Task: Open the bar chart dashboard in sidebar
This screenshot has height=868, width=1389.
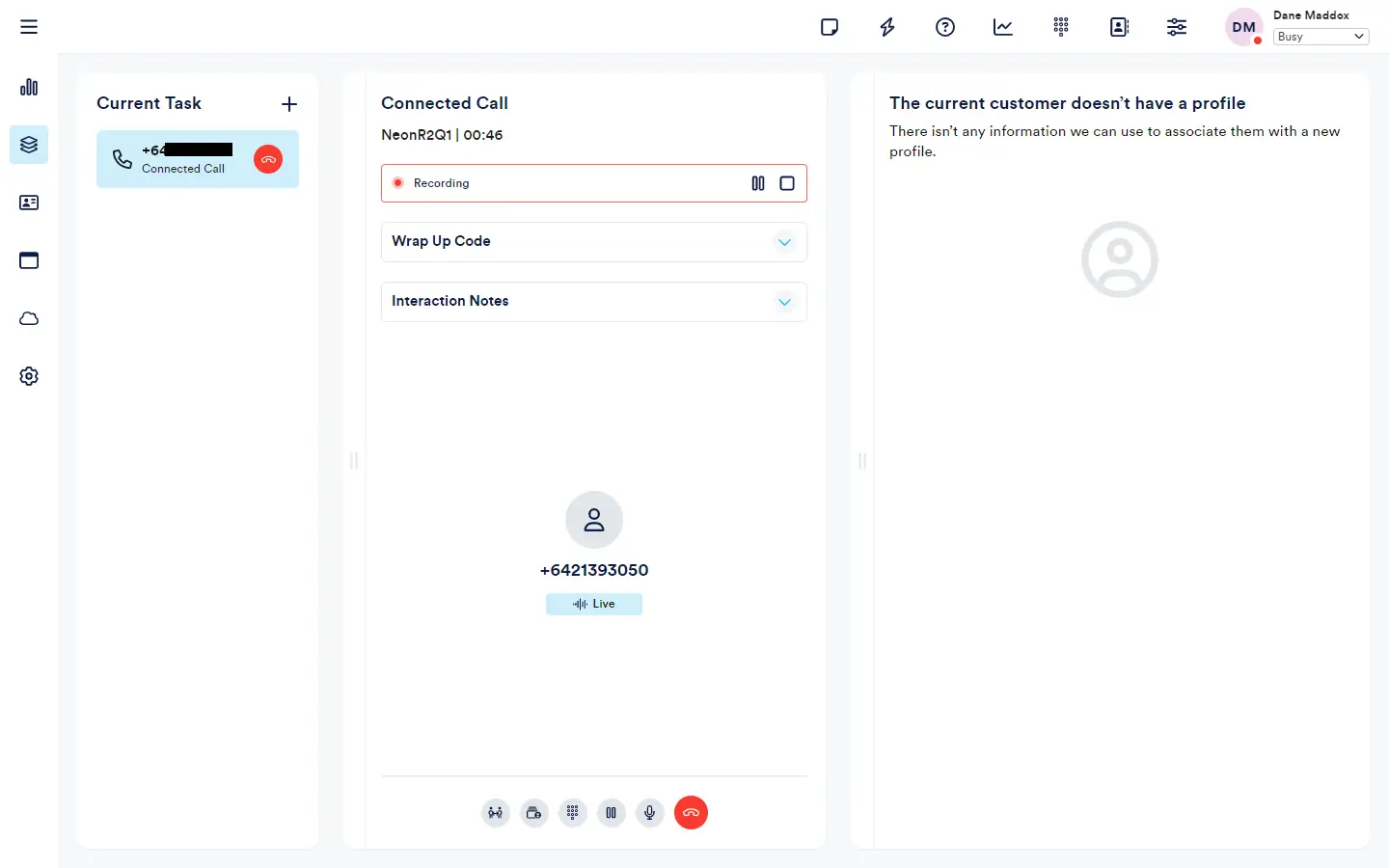Action: pos(29,87)
